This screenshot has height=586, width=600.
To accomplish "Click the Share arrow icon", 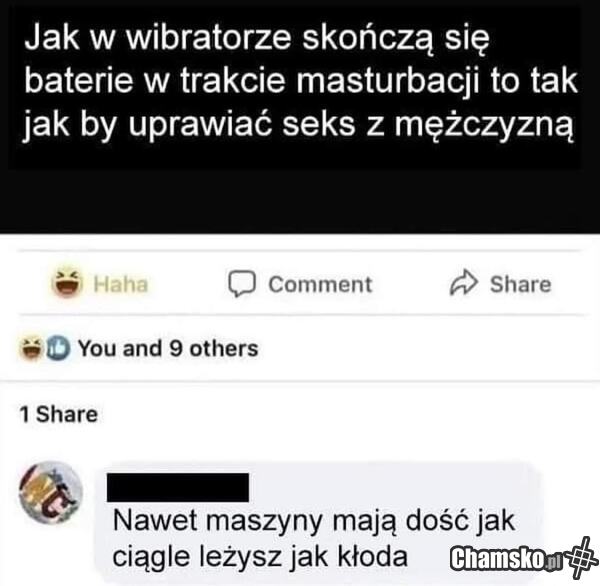I will (x=464, y=282).
